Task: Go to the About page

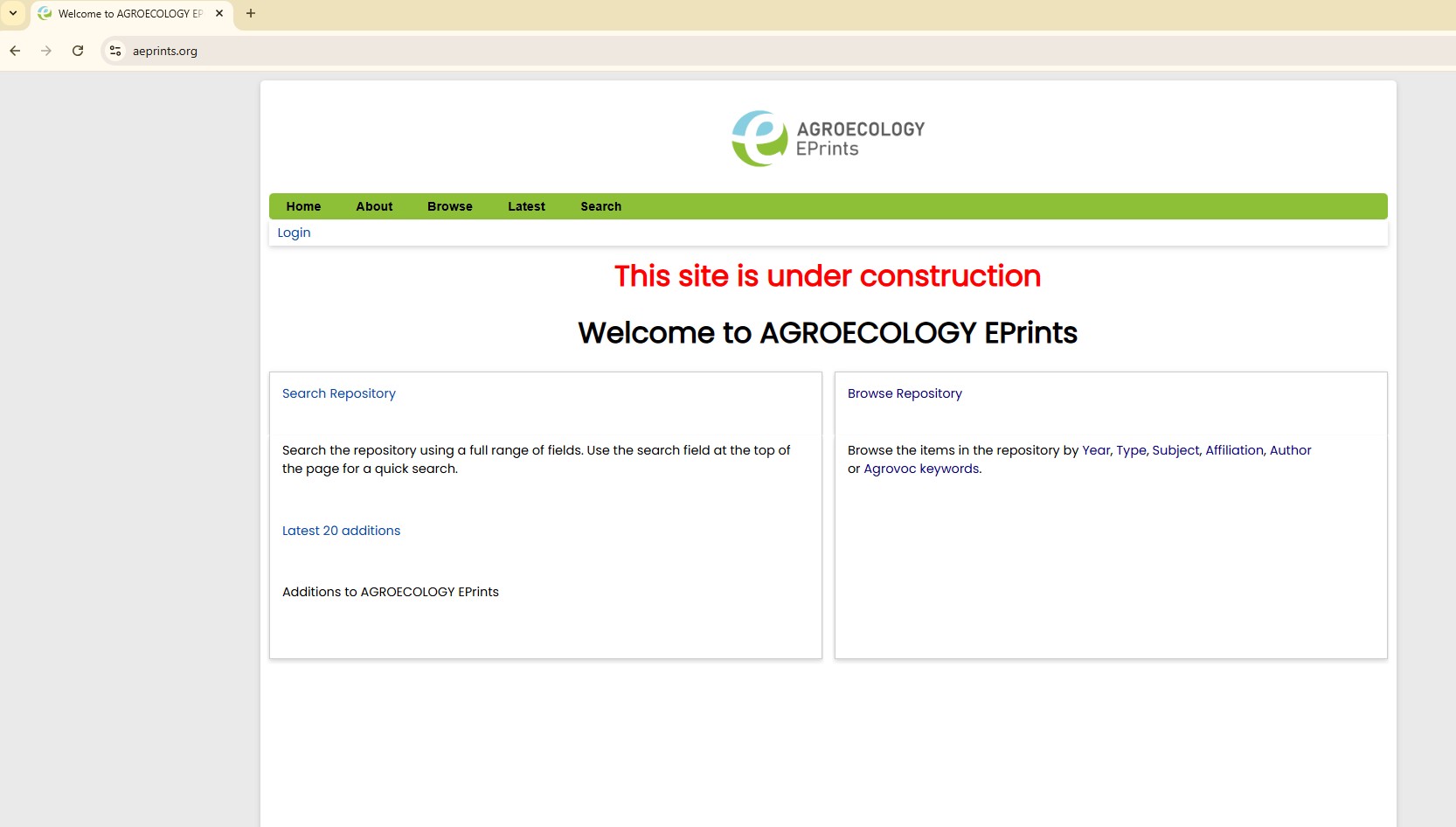Action: (x=374, y=206)
